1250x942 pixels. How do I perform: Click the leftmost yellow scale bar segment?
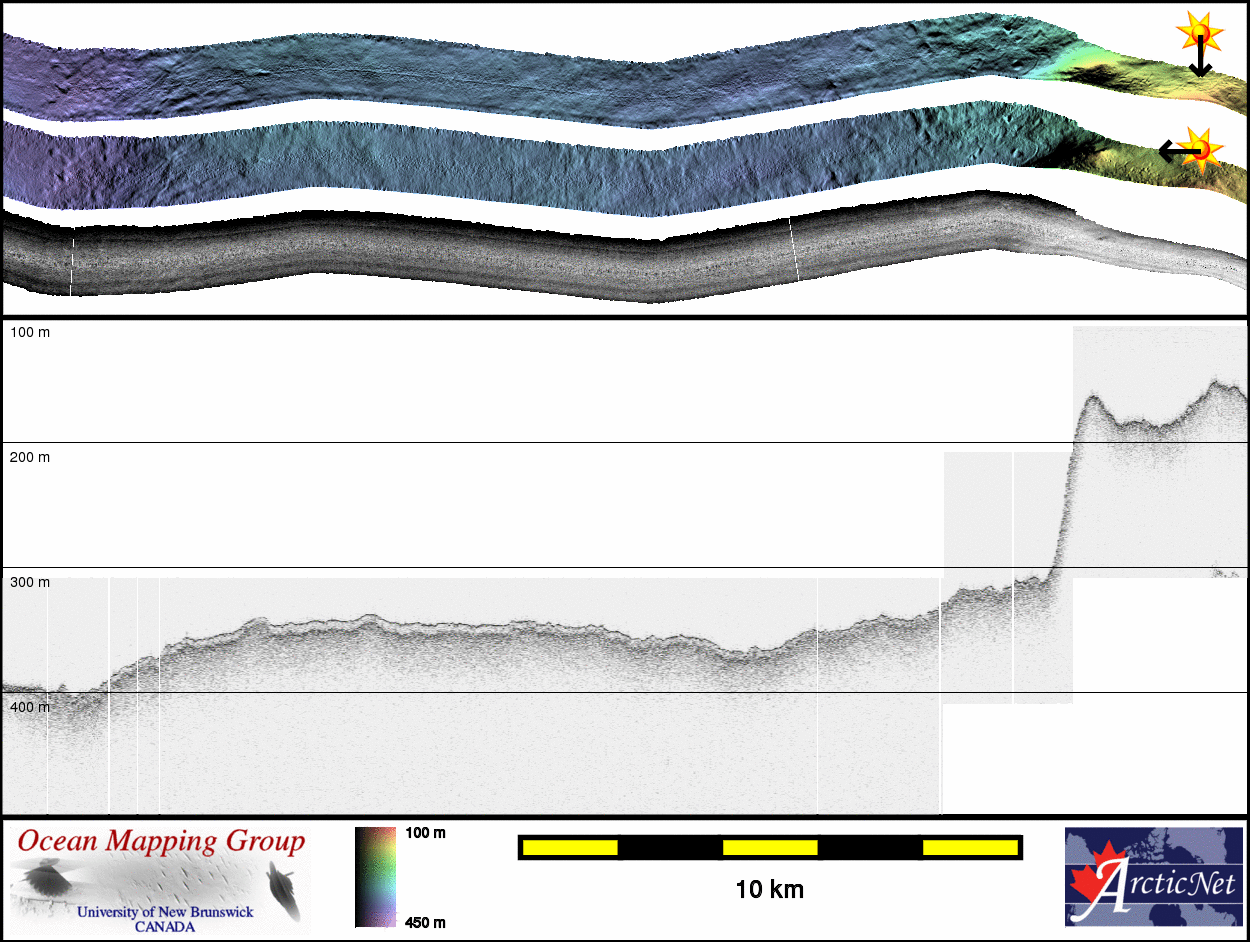[x=569, y=848]
